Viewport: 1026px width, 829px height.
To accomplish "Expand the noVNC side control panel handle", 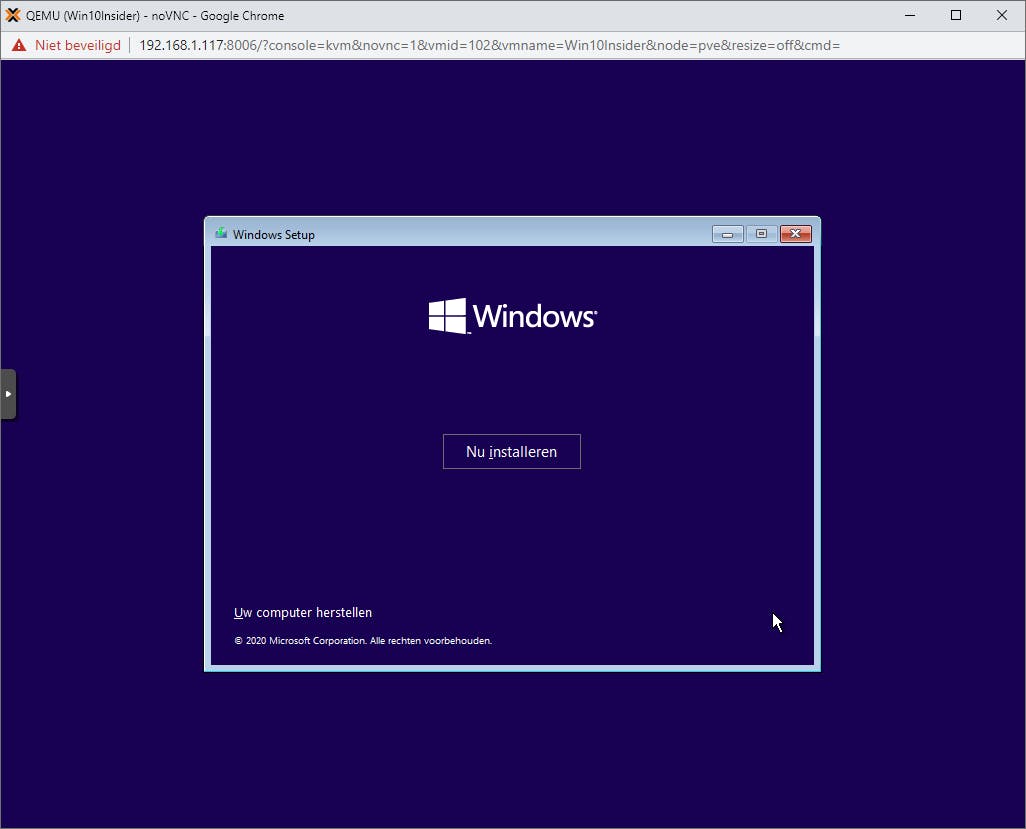I will tap(8, 394).
